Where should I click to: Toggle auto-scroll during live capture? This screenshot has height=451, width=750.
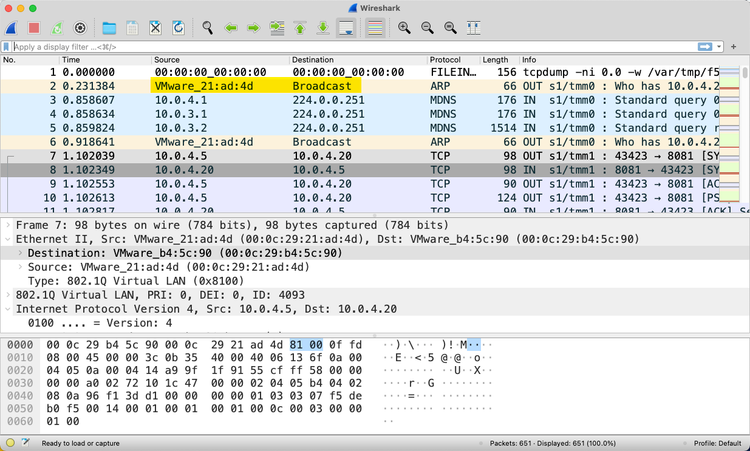pyautogui.click(x=346, y=28)
